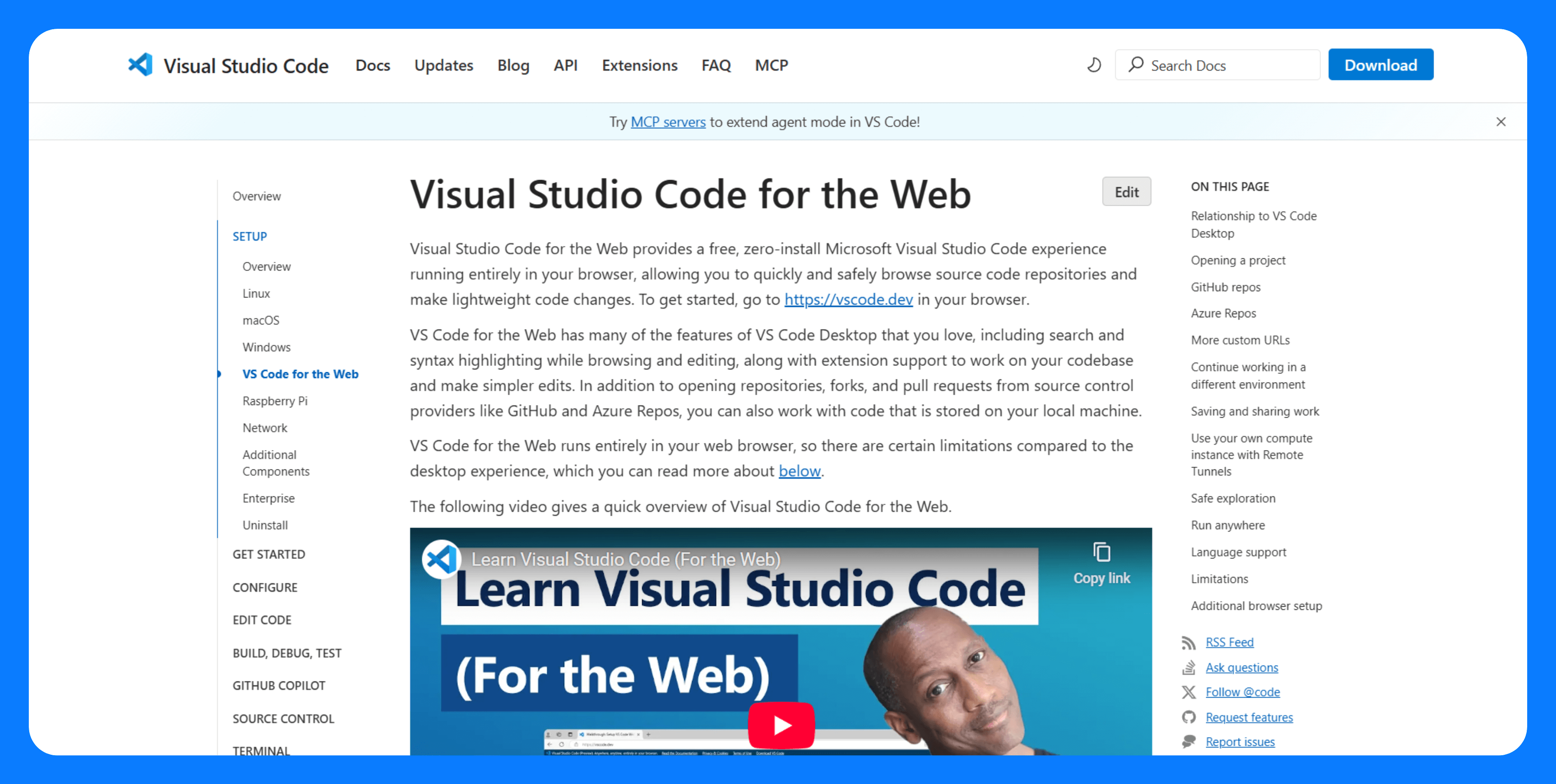Click the Stack Overflow Ask questions icon
The width and height of the screenshot is (1556, 784).
[1188, 667]
